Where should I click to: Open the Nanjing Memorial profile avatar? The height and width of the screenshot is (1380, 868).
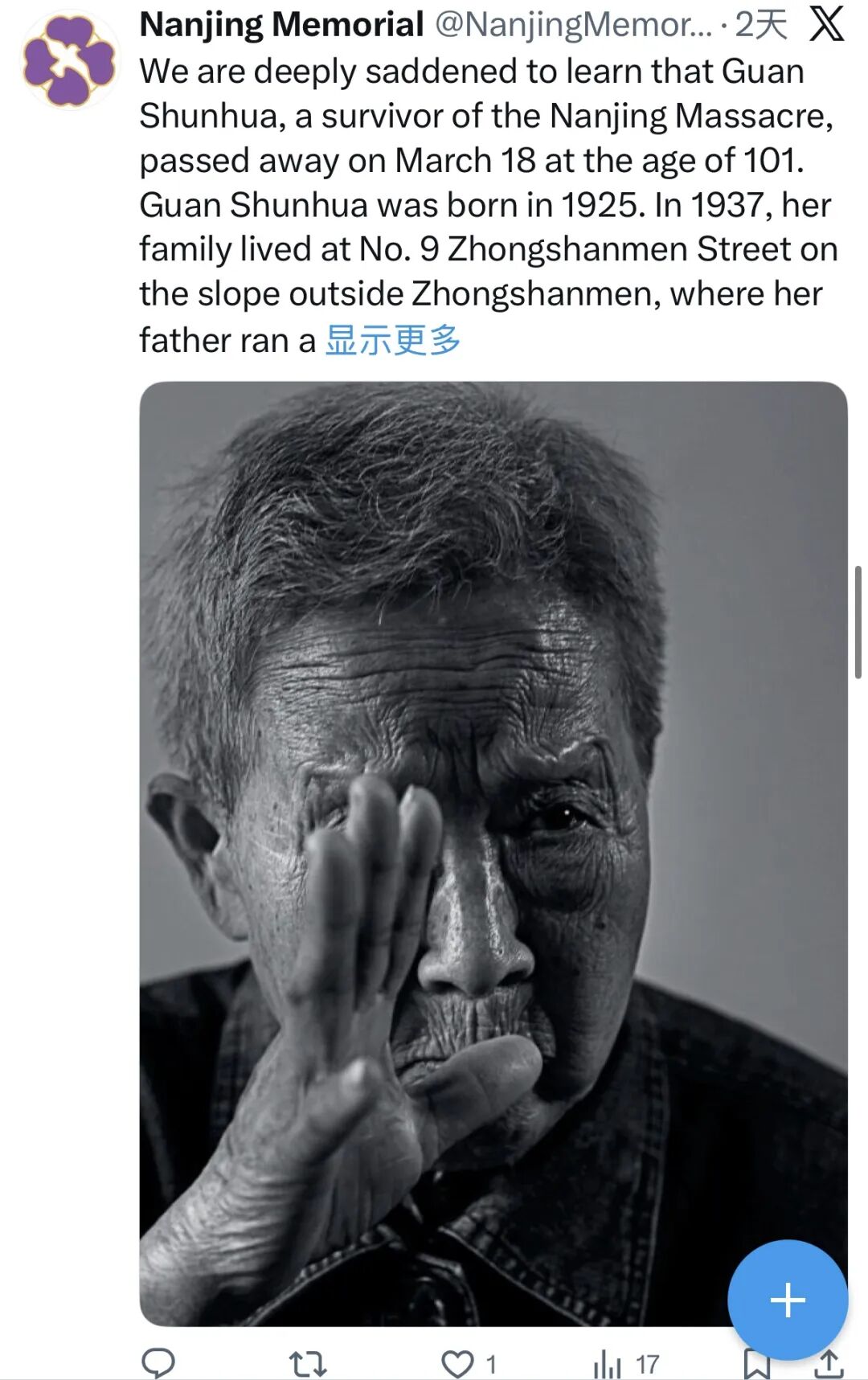[x=68, y=60]
